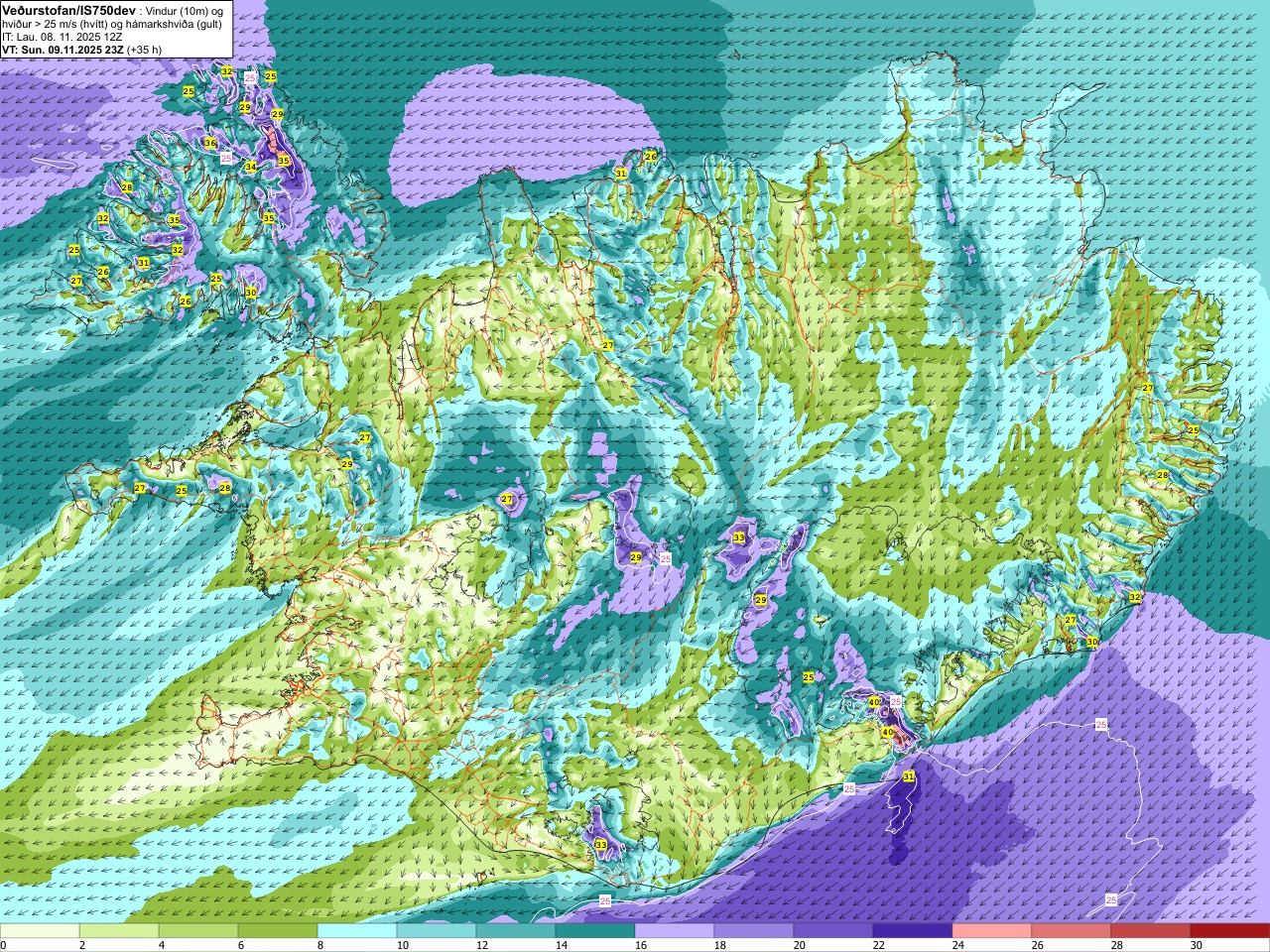Click legend tick number 20
The image size is (1270, 952).
(x=799, y=945)
